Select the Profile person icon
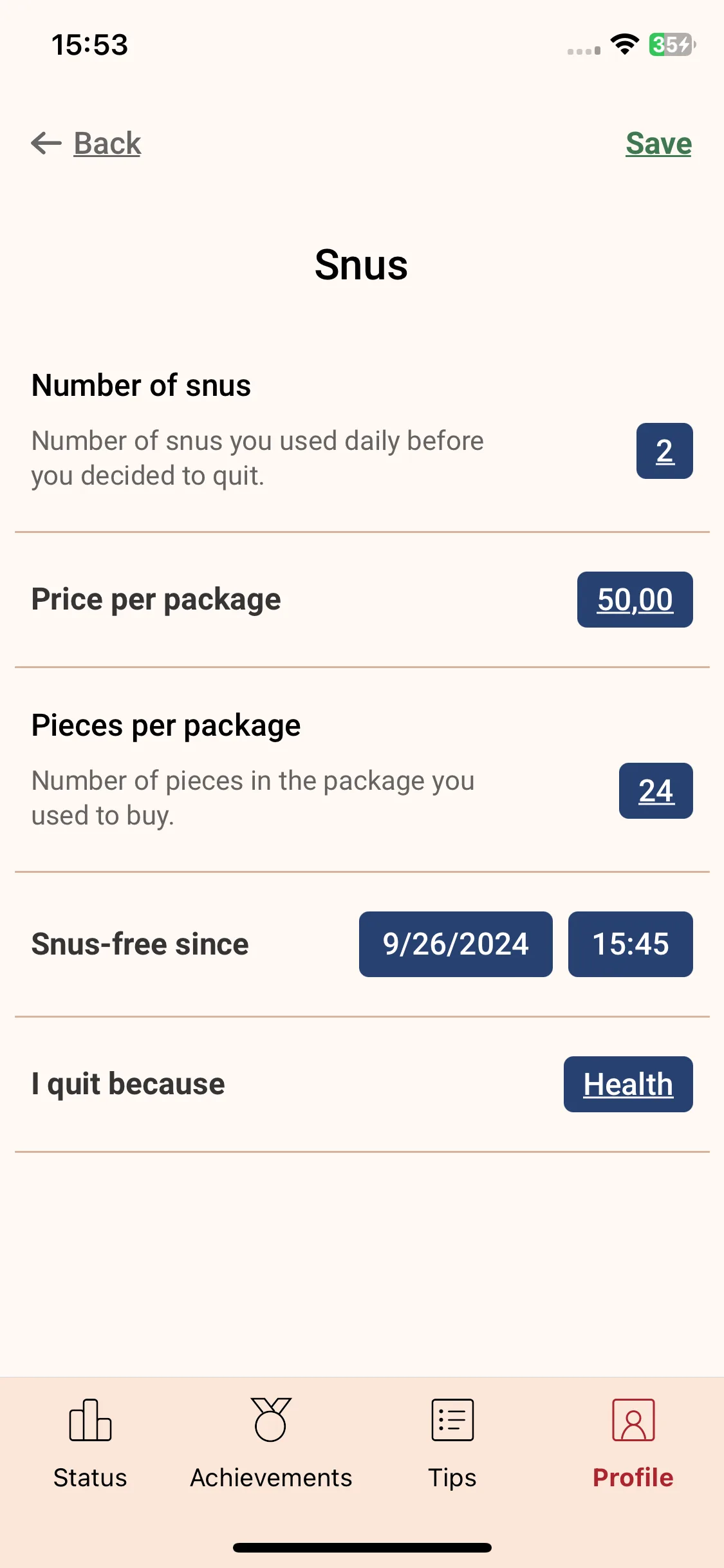This screenshot has width=724, height=1568. click(x=633, y=1420)
